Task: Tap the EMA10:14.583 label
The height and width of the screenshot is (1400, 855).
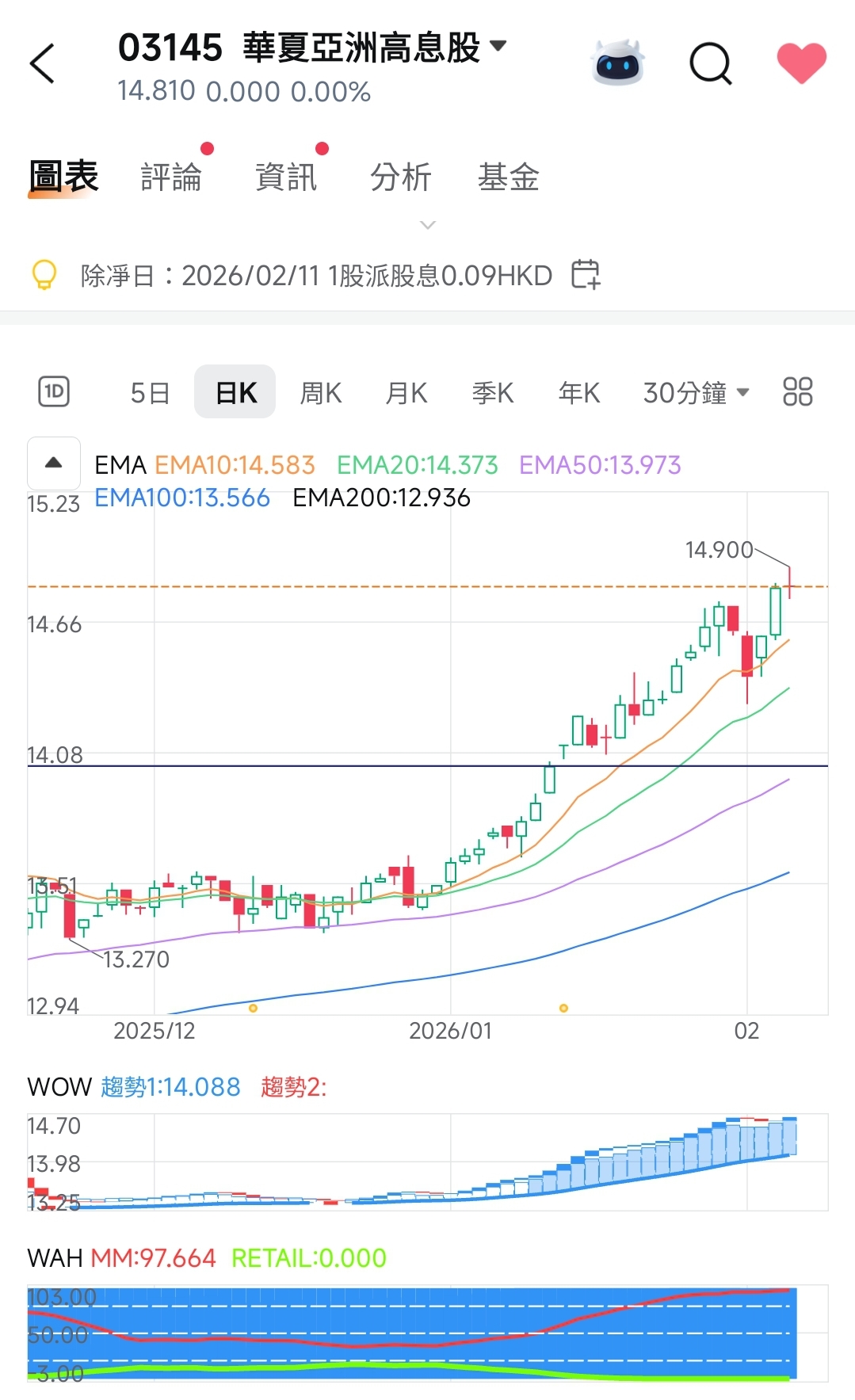Action: pyautogui.click(x=235, y=465)
